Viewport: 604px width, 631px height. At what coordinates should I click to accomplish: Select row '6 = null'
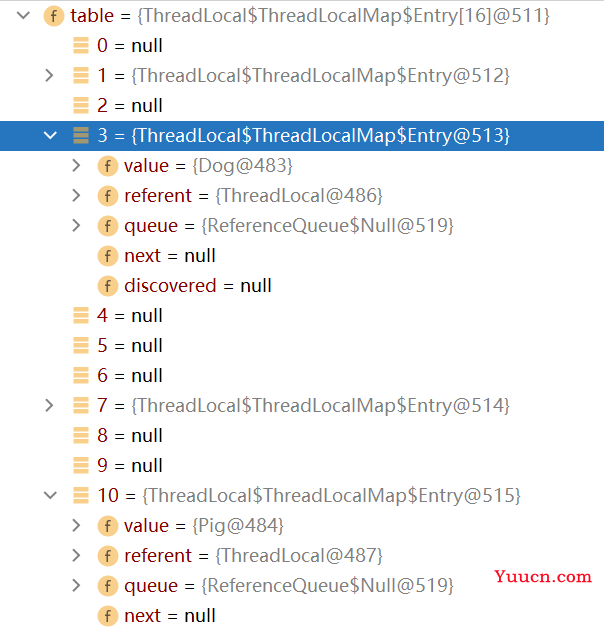point(302,375)
